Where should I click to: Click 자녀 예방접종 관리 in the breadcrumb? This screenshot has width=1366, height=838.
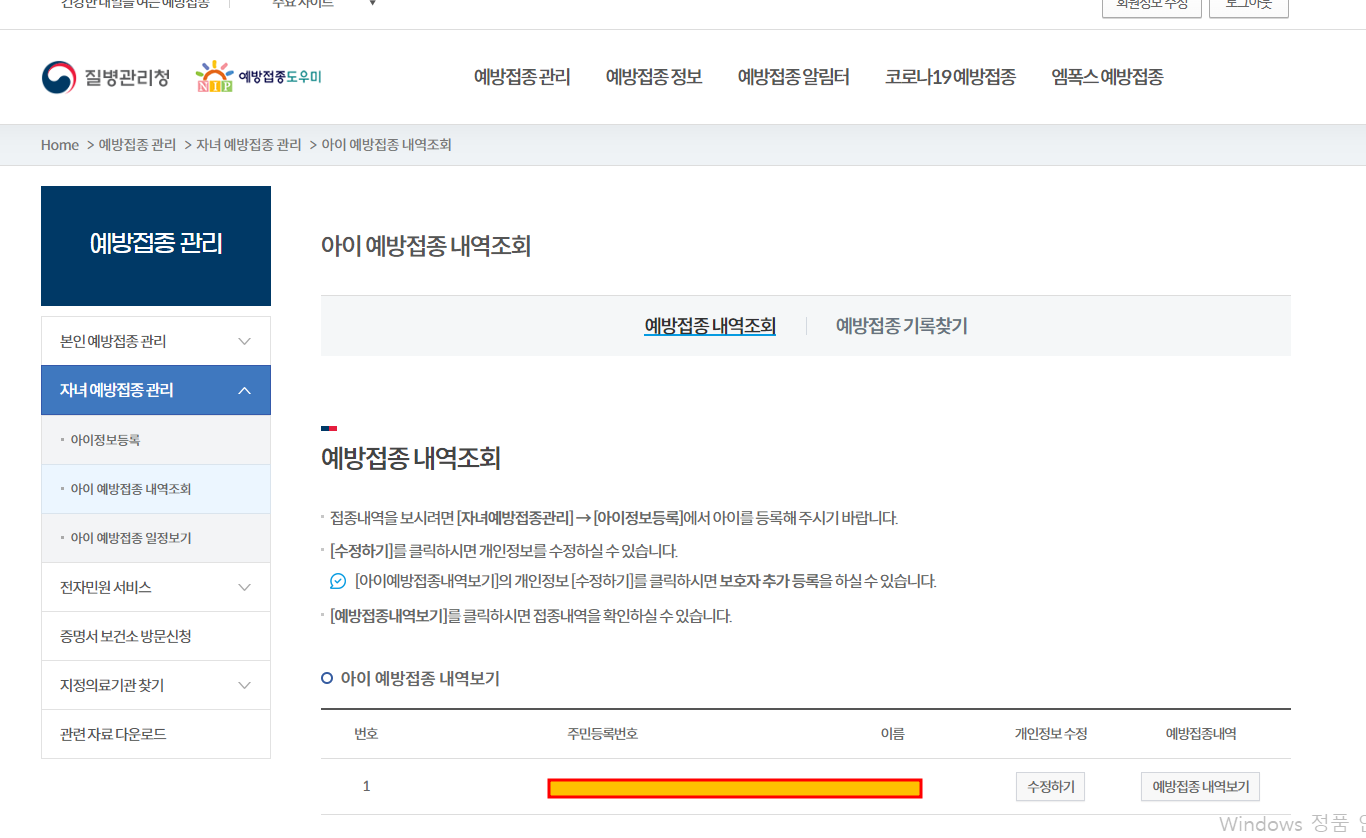click(248, 145)
